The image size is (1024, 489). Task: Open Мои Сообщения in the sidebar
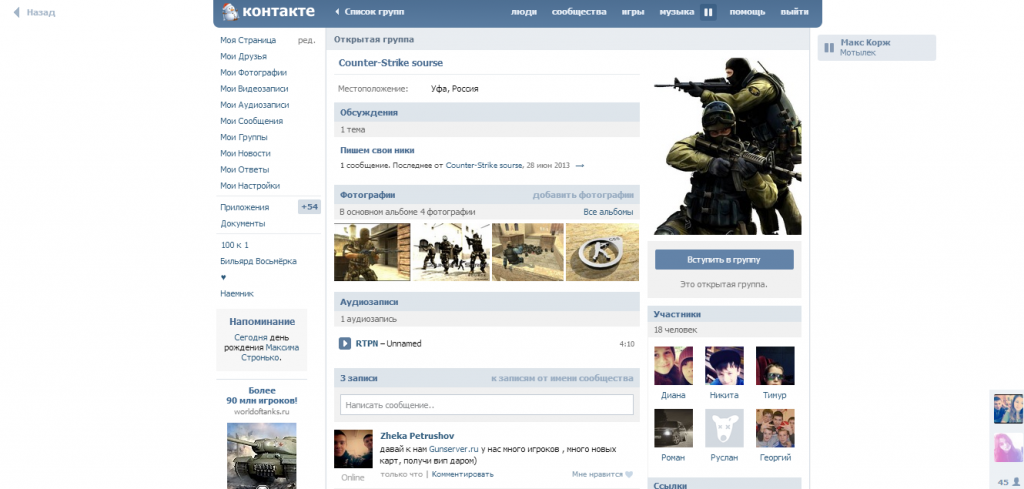(252, 121)
